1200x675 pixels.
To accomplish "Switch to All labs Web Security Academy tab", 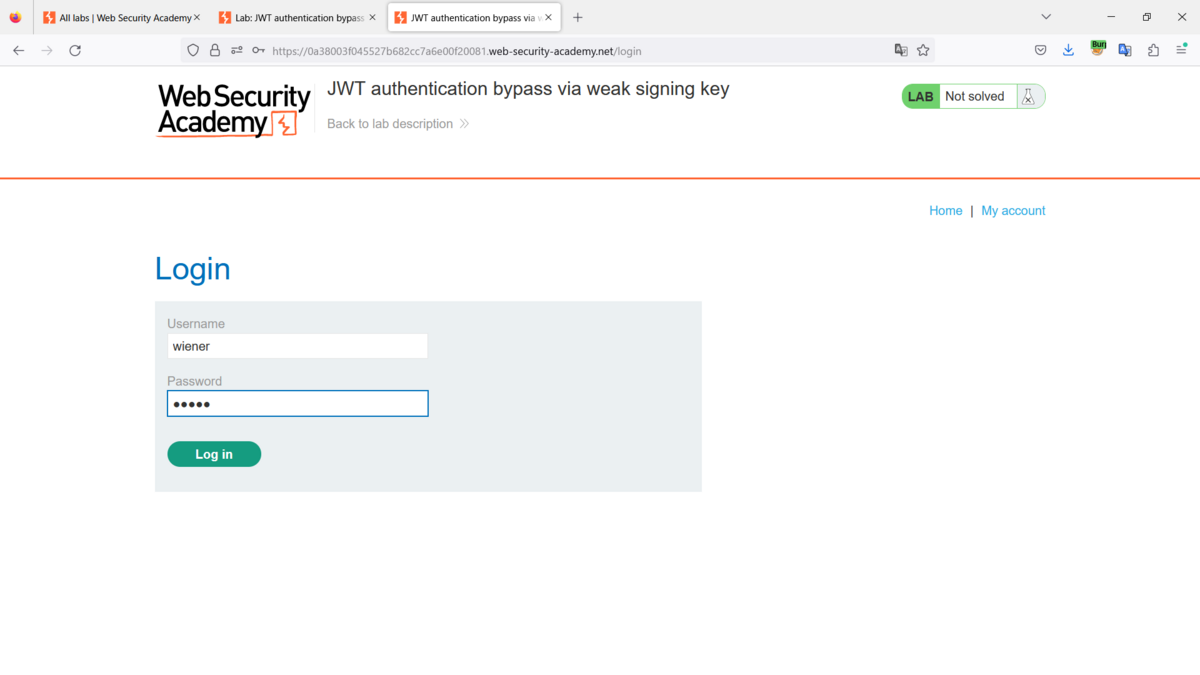I will [120, 17].
